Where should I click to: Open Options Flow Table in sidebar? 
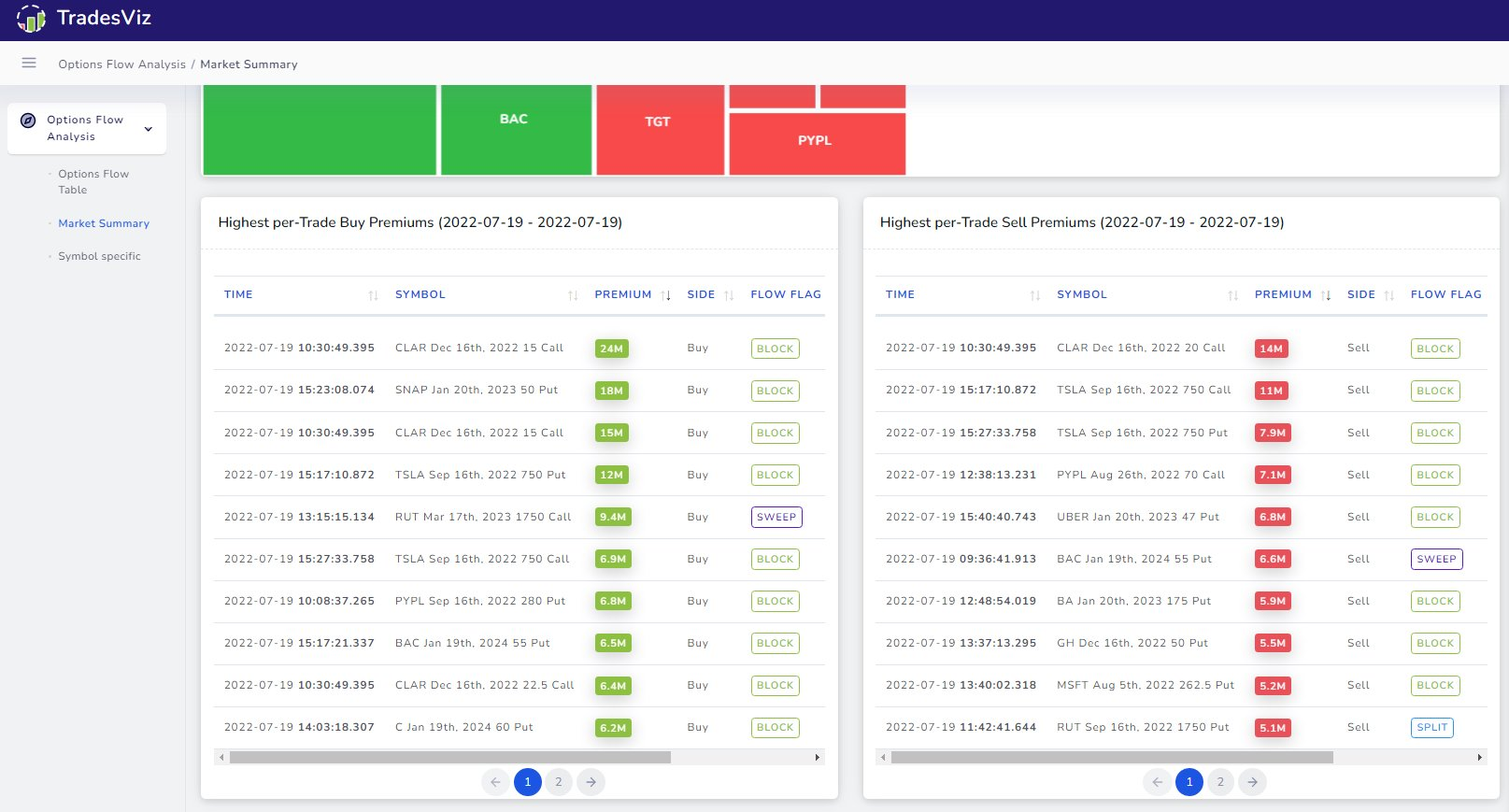click(x=93, y=182)
